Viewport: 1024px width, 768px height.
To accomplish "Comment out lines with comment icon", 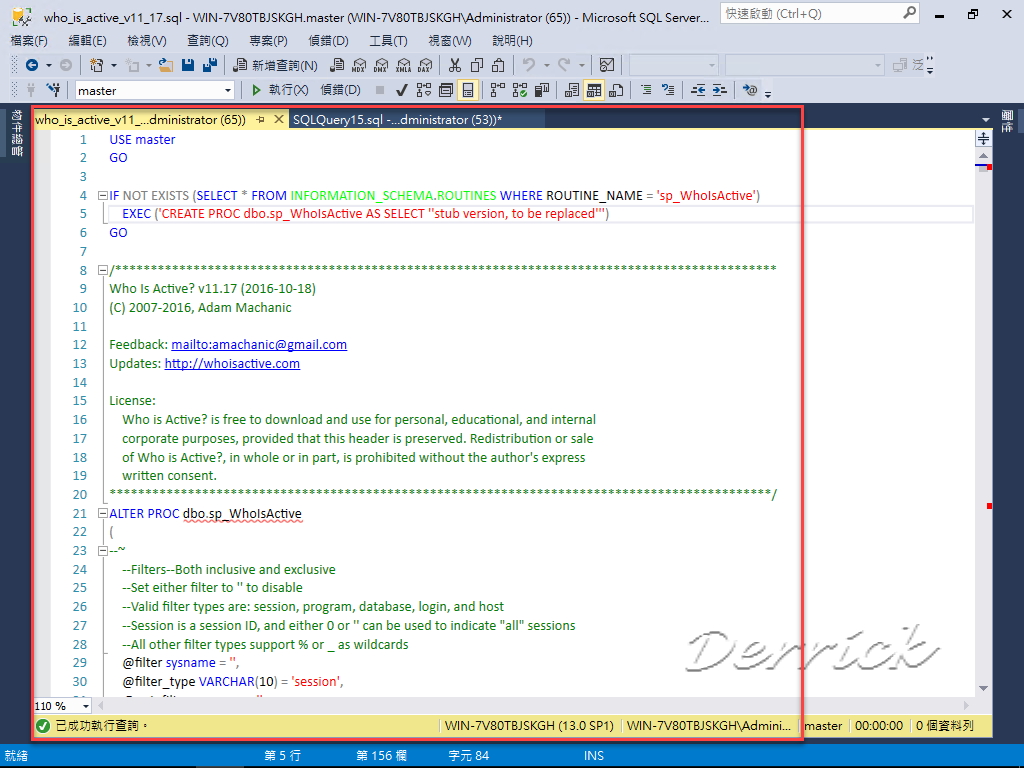I will pyautogui.click(x=647, y=89).
